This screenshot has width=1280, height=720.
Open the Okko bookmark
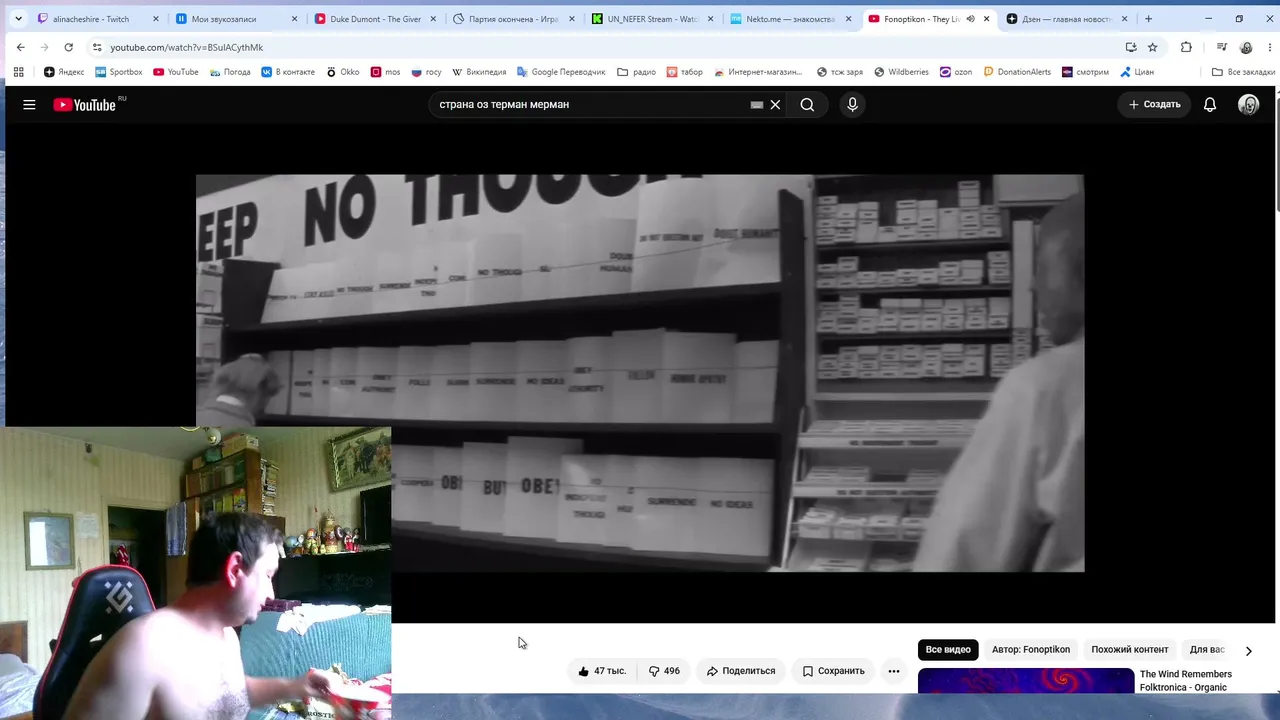click(x=343, y=72)
